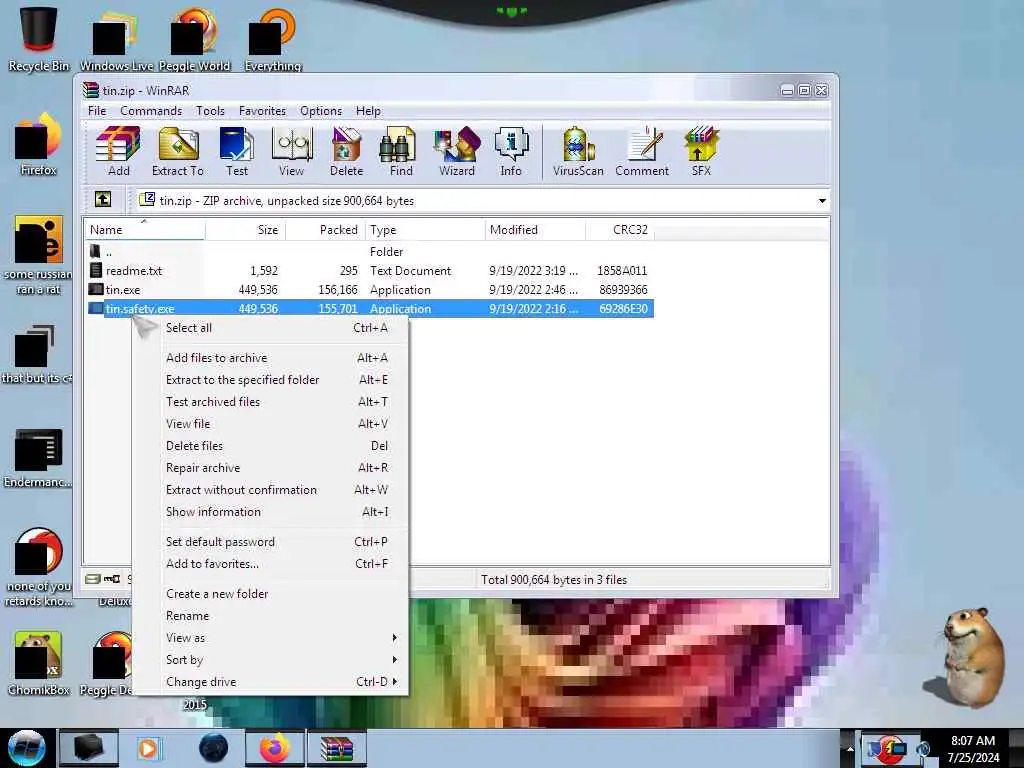Screen dimensions: 1024x768
Task: Expand the Sort by submenu
Action: pos(394,660)
